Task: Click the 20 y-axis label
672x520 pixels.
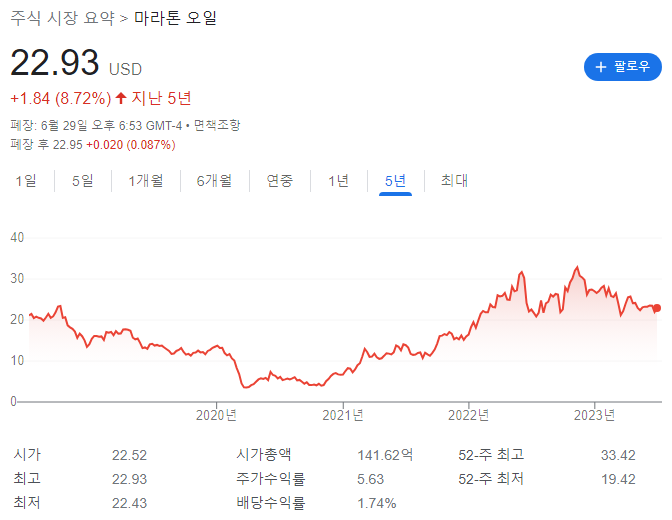Action: tap(17, 319)
